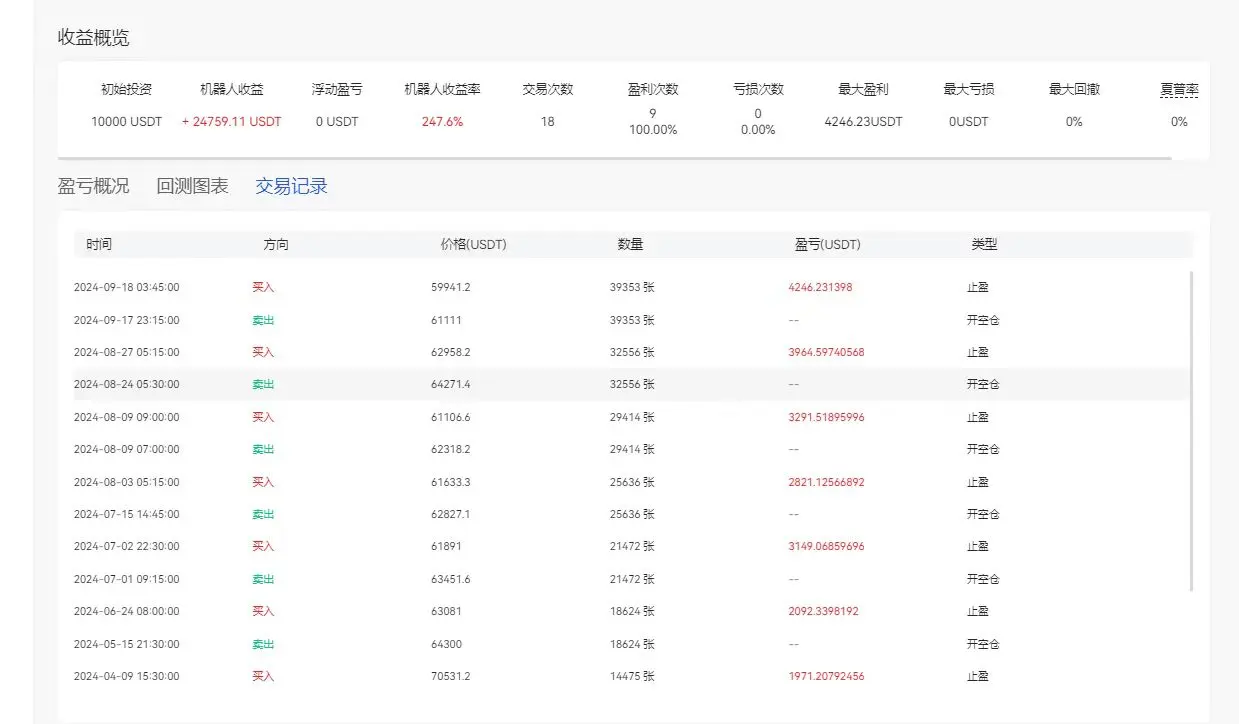Click the profit value 3291.51895996
The width and height of the screenshot is (1239, 724).
[x=826, y=417]
